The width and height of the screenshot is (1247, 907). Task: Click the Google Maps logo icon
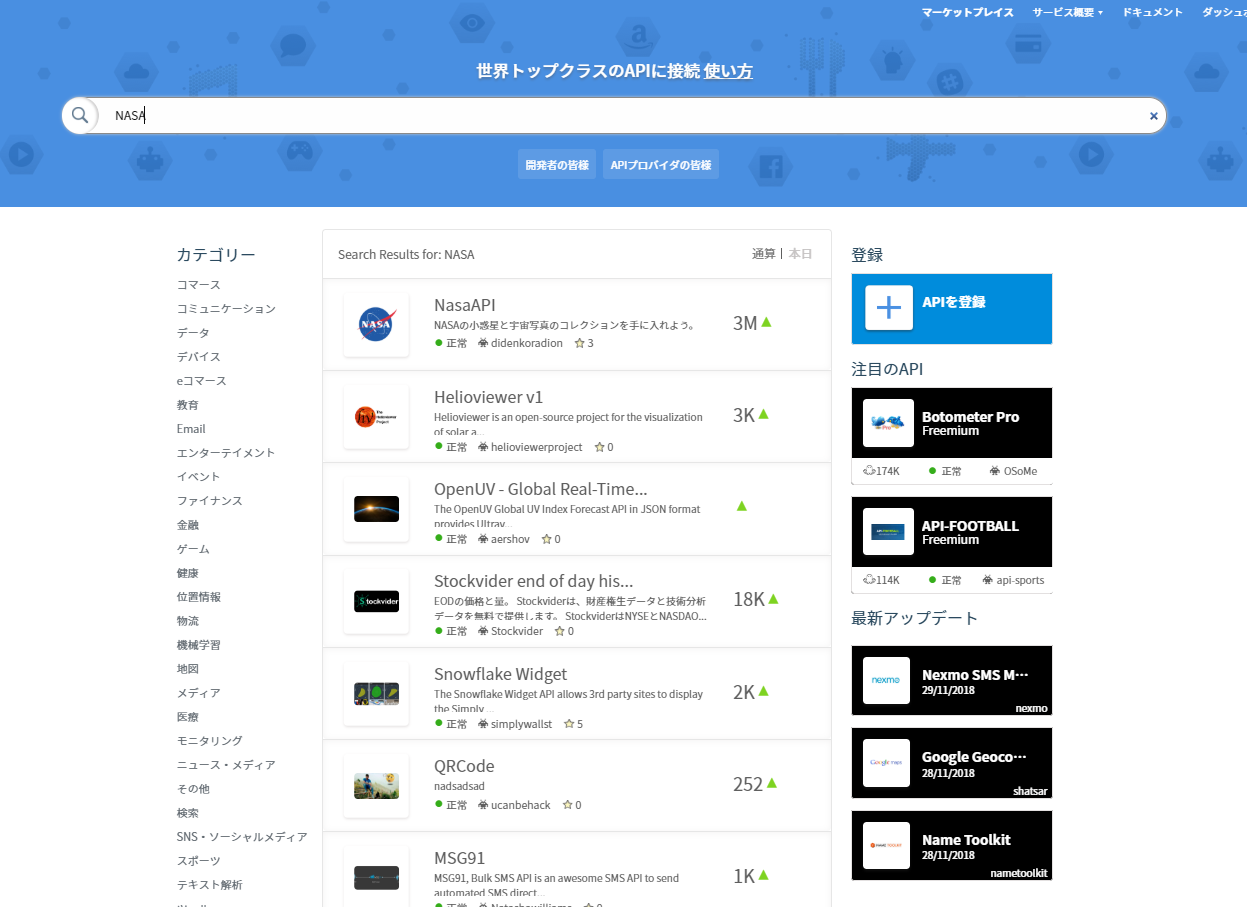click(887, 763)
